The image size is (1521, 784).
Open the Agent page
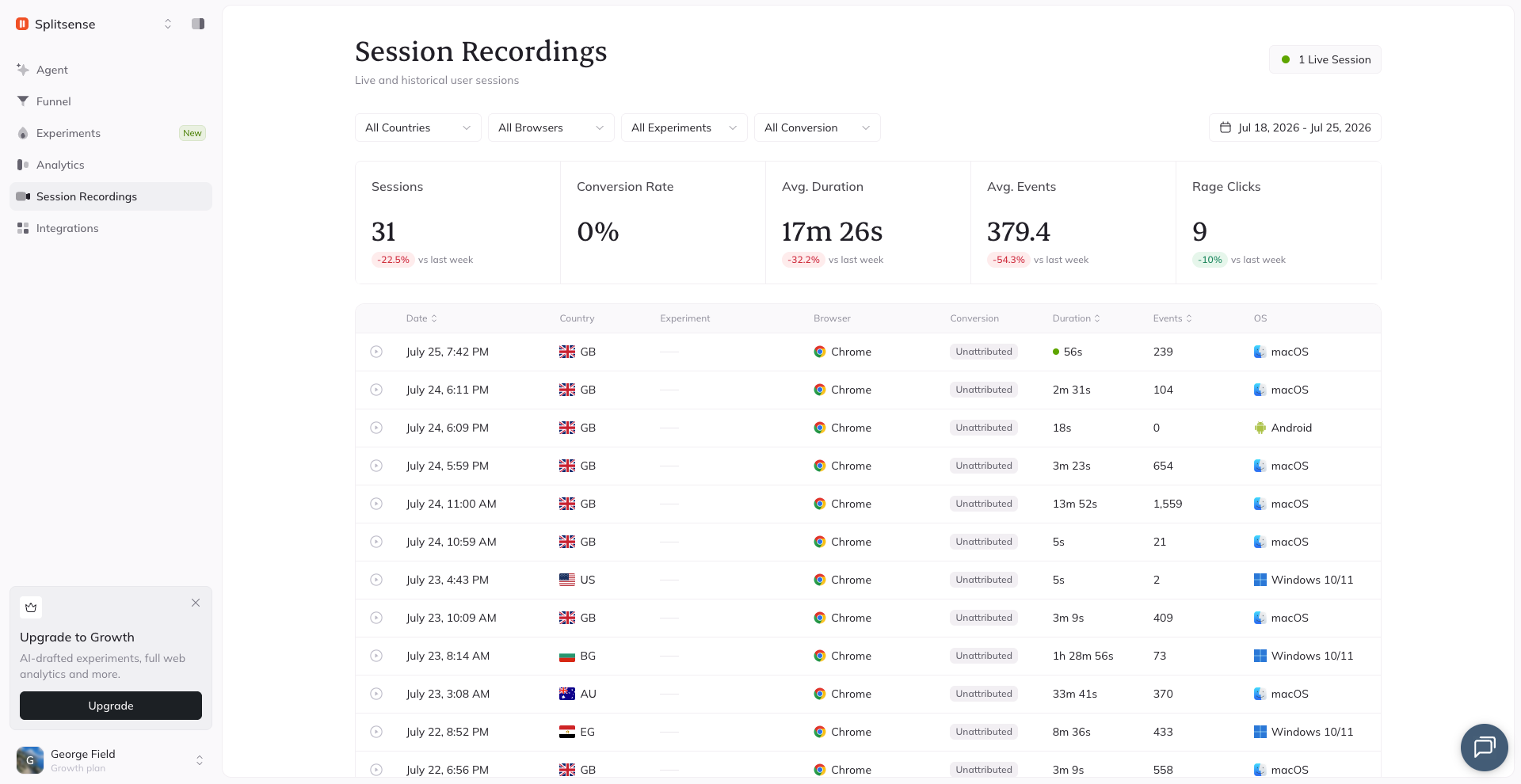pos(111,70)
